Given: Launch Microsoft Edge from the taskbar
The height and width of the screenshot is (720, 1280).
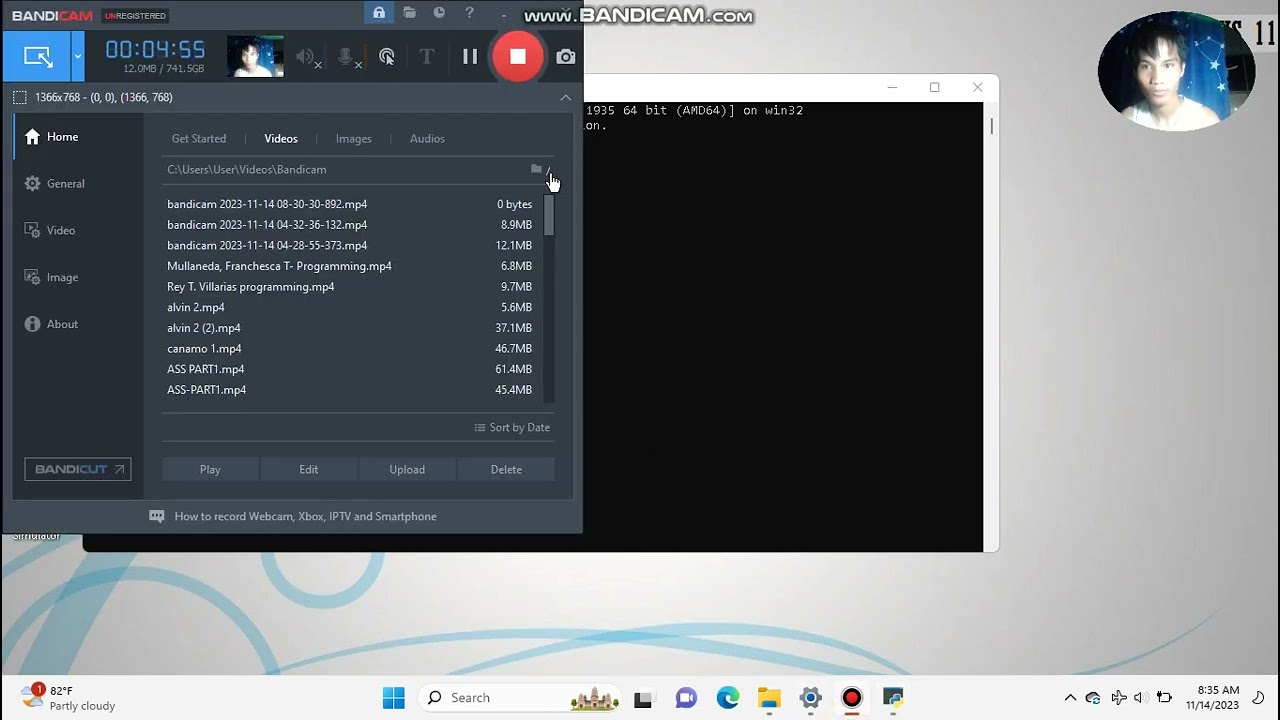Looking at the screenshot, I should point(727,698).
